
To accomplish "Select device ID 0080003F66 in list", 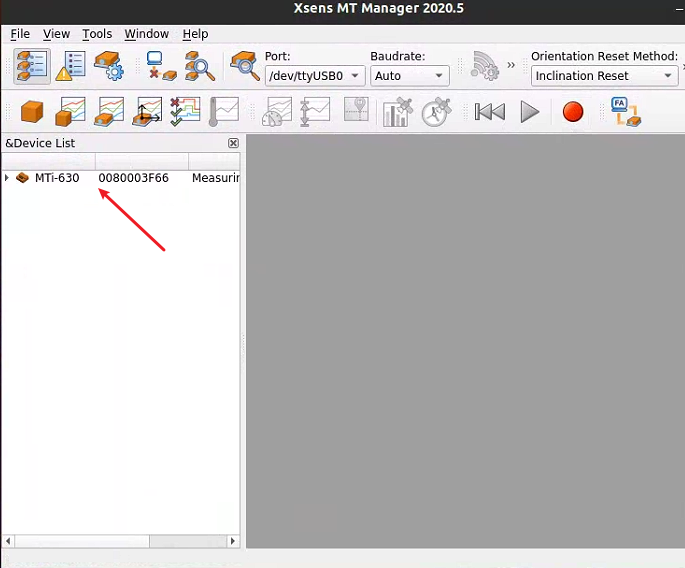I will click(x=133, y=178).
